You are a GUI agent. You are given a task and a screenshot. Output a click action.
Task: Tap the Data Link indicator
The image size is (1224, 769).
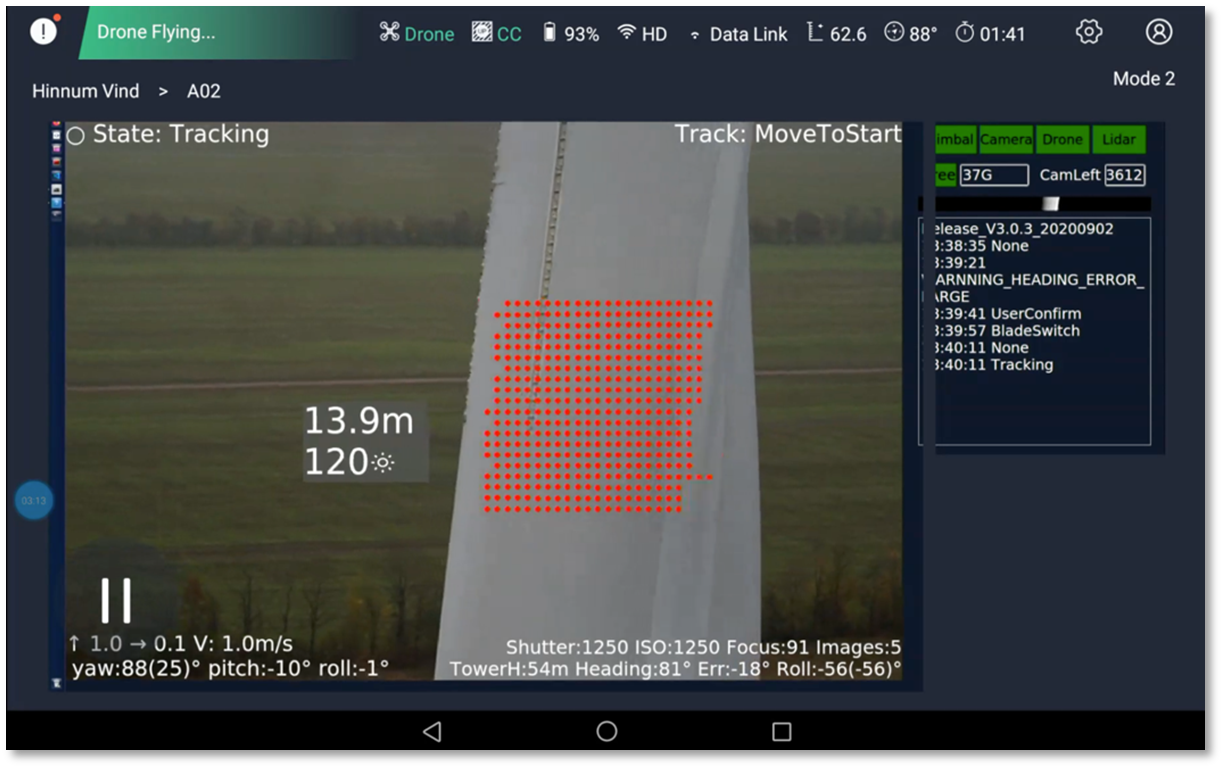pyautogui.click(x=738, y=33)
